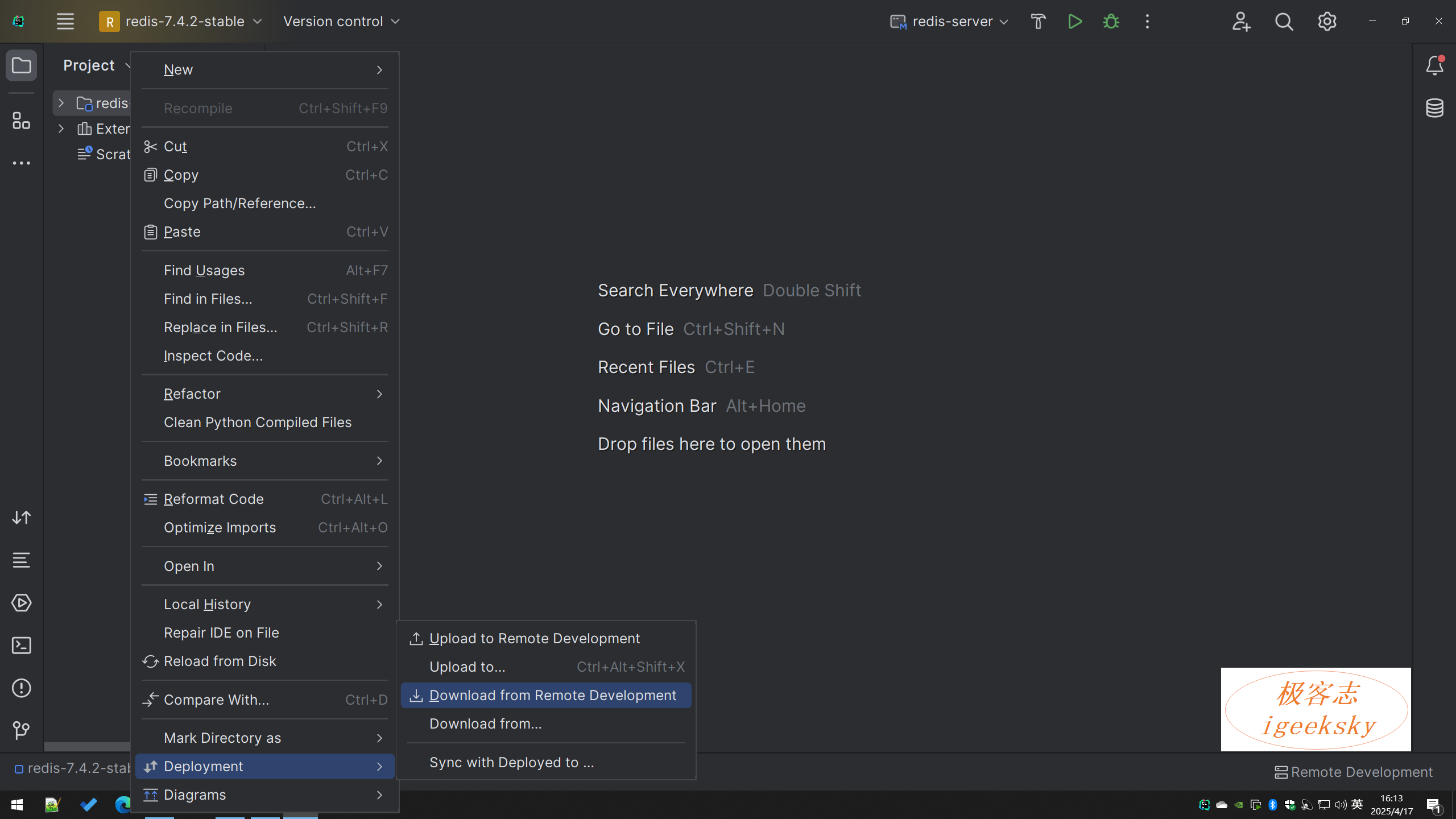
Task: Open the Problems tool window icon
Action: 22,688
